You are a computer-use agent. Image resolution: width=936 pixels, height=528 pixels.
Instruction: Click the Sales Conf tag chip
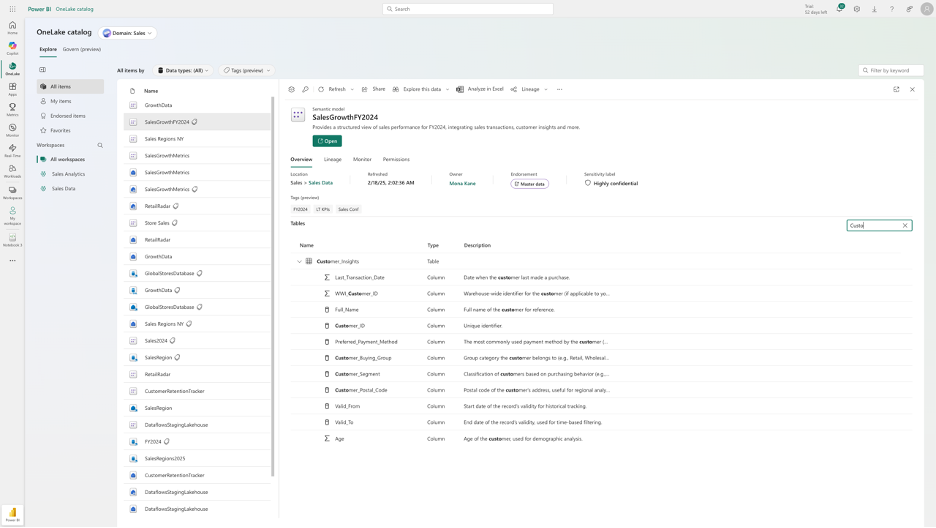click(x=349, y=209)
